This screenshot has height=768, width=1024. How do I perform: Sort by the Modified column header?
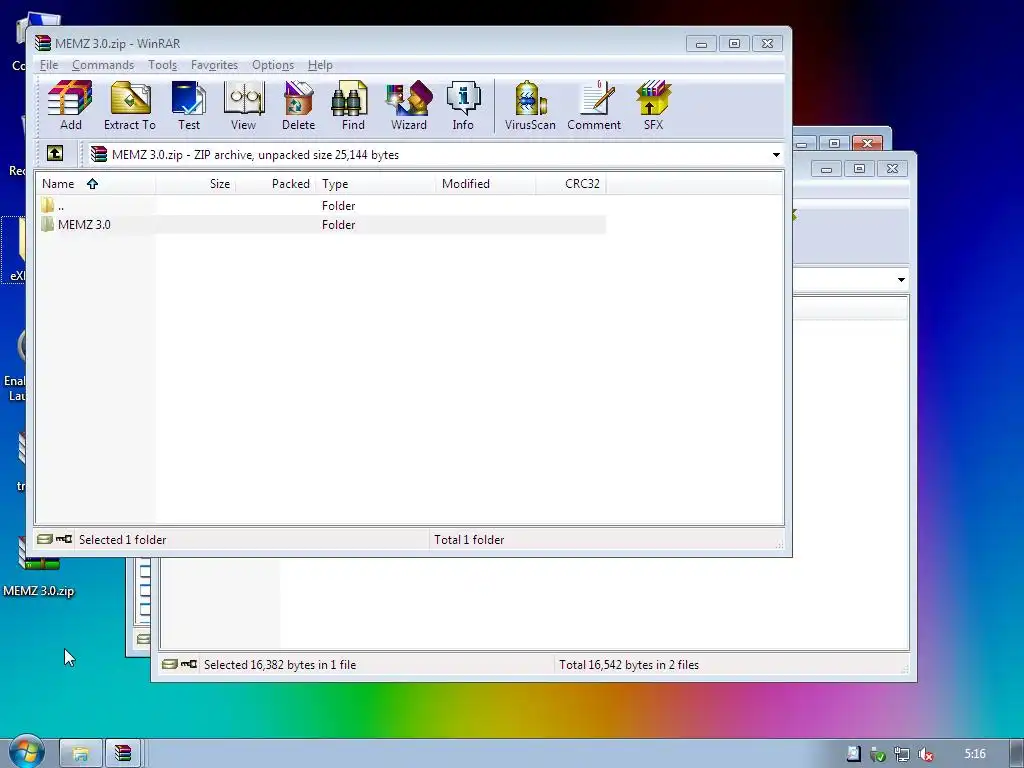486,184
